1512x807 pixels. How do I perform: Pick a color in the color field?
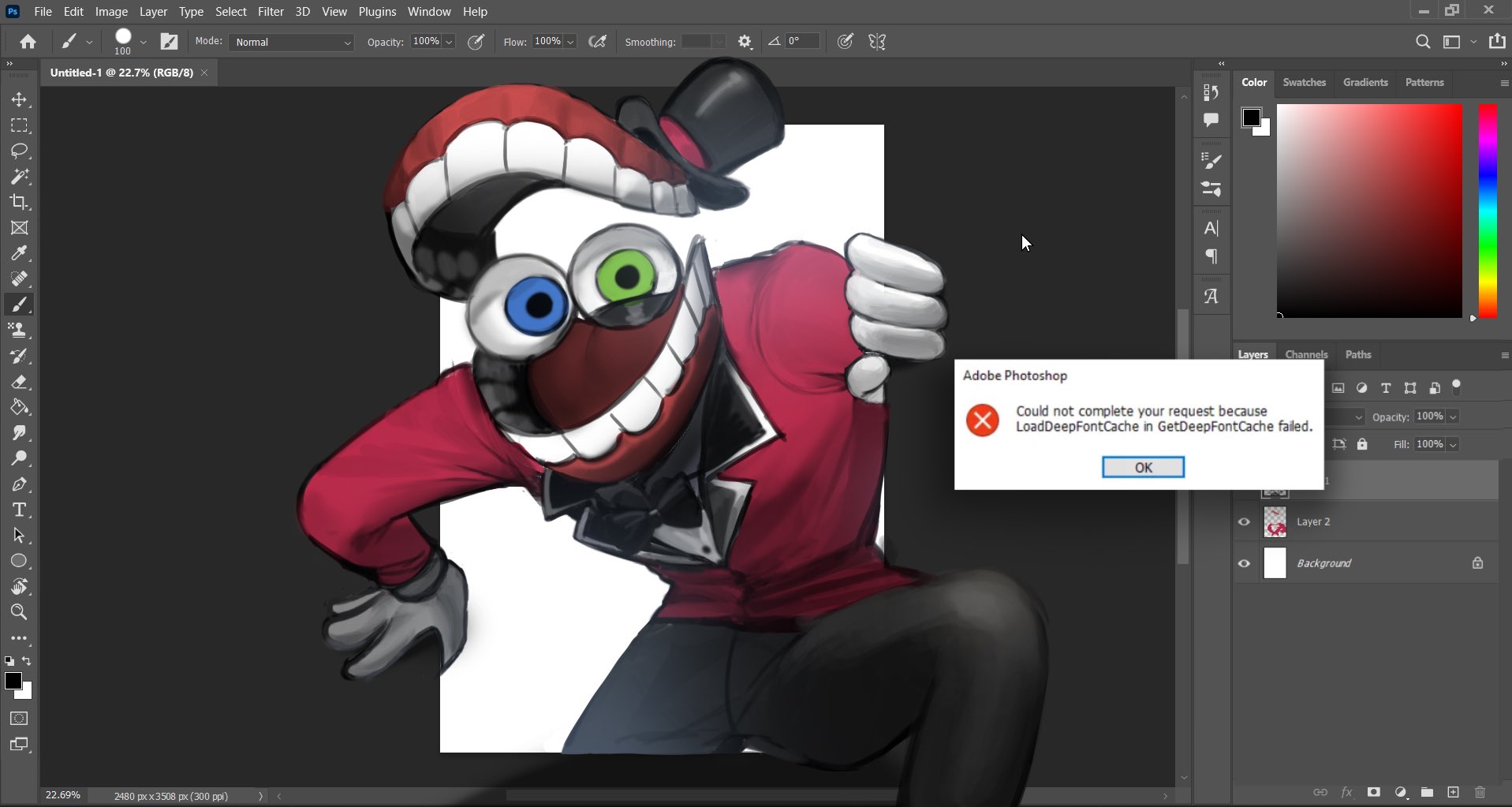(x=1369, y=211)
